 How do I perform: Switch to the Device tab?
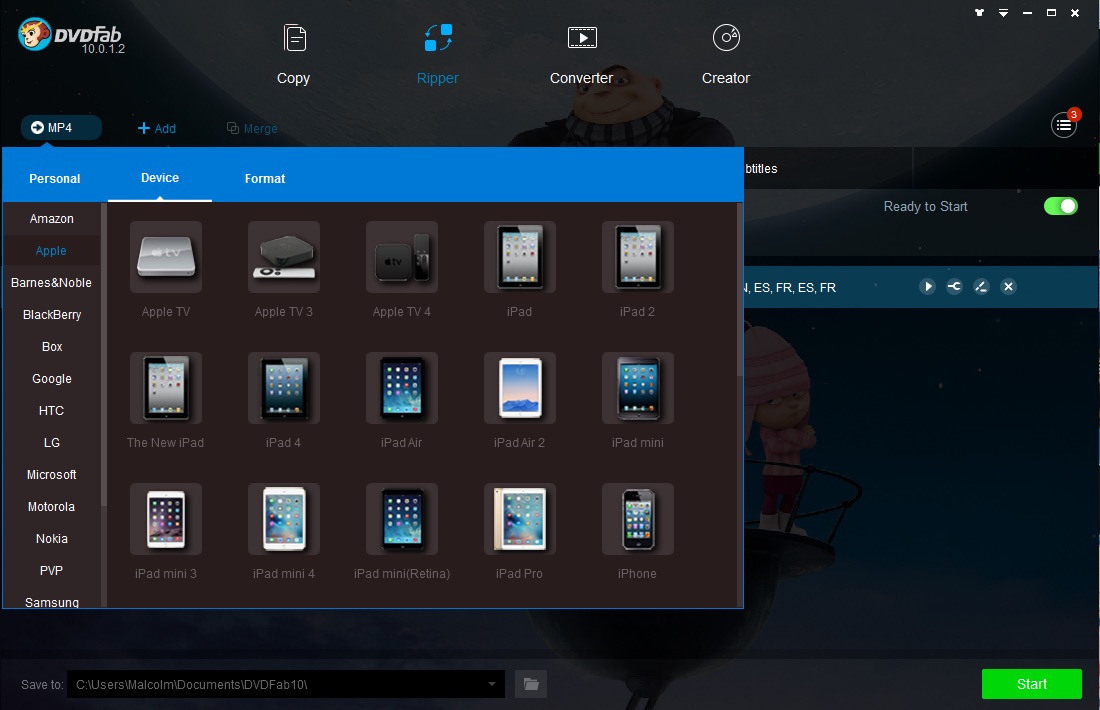pyautogui.click(x=160, y=178)
